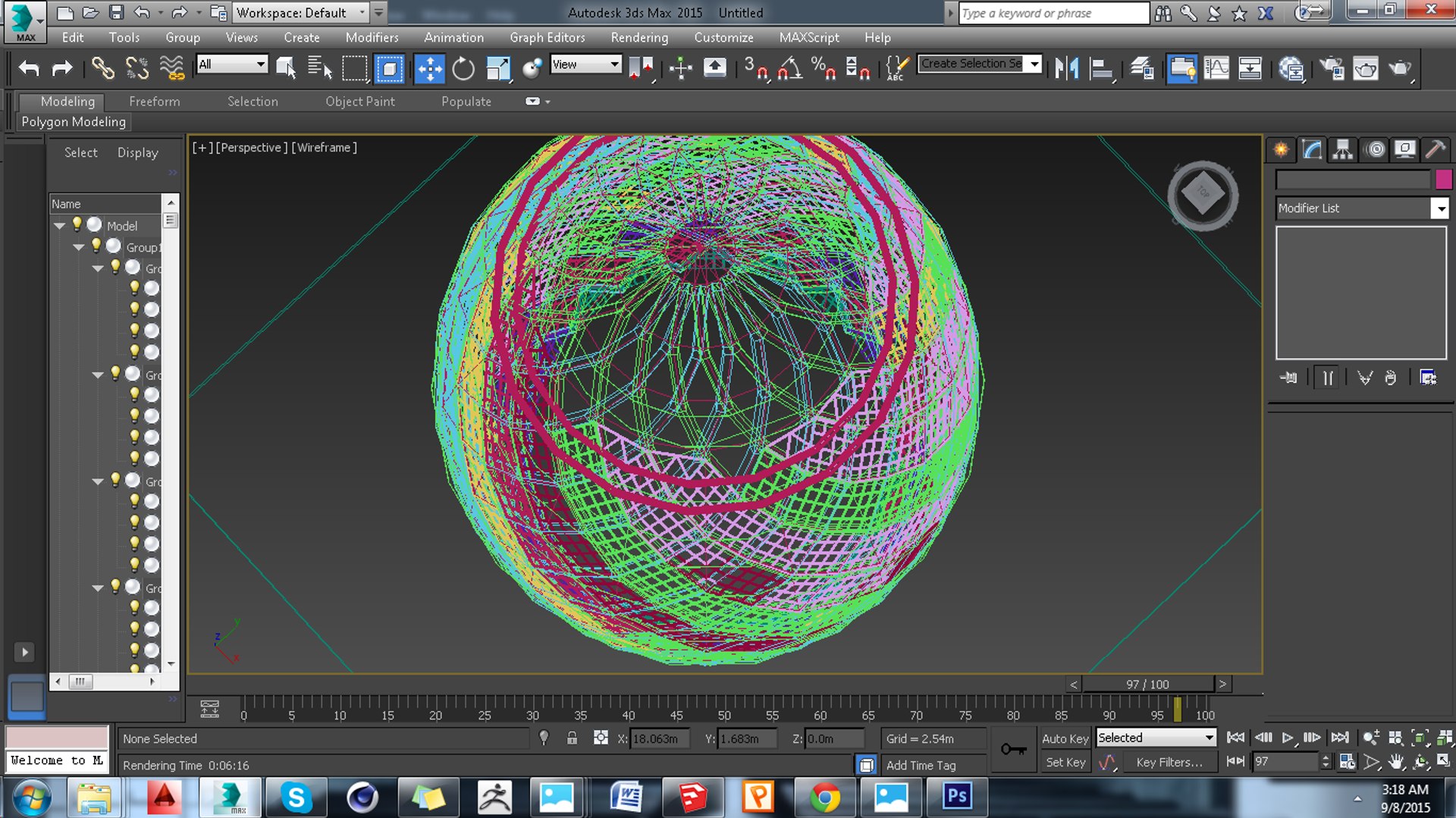Open Photoshop from the Windows taskbar
Viewport: 1456px width, 818px height.
pos(957,797)
